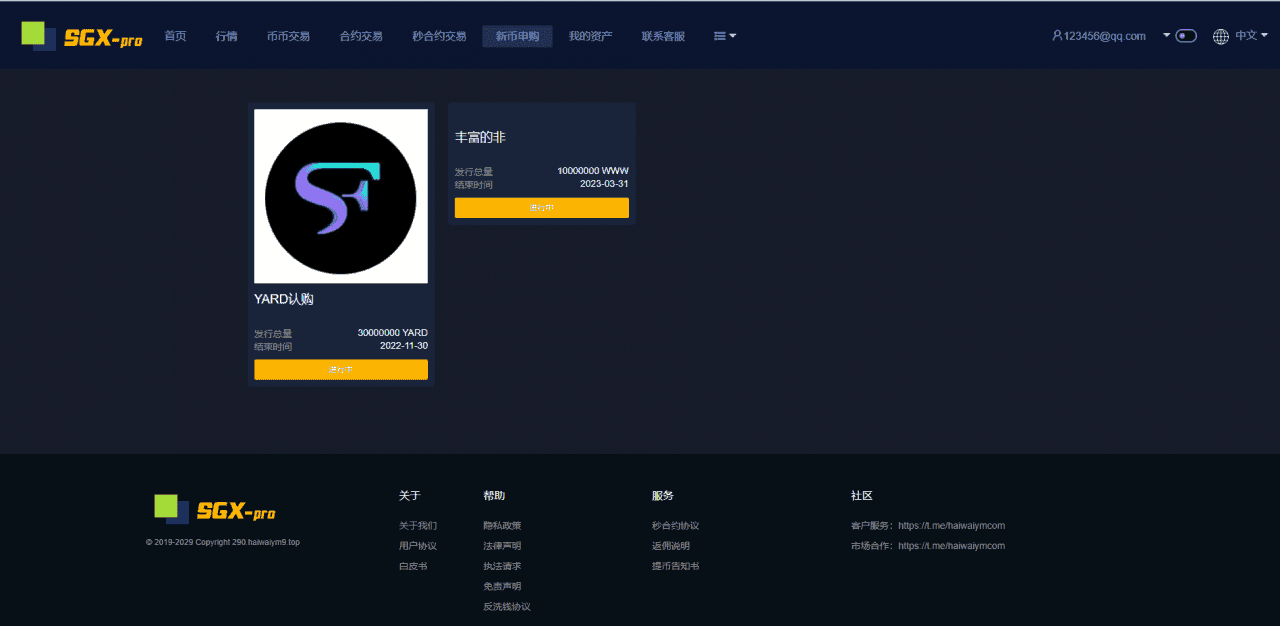Screen dimensions: 1280x626
Task: Open the 中文 language dropdown
Action: click(x=1251, y=36)
